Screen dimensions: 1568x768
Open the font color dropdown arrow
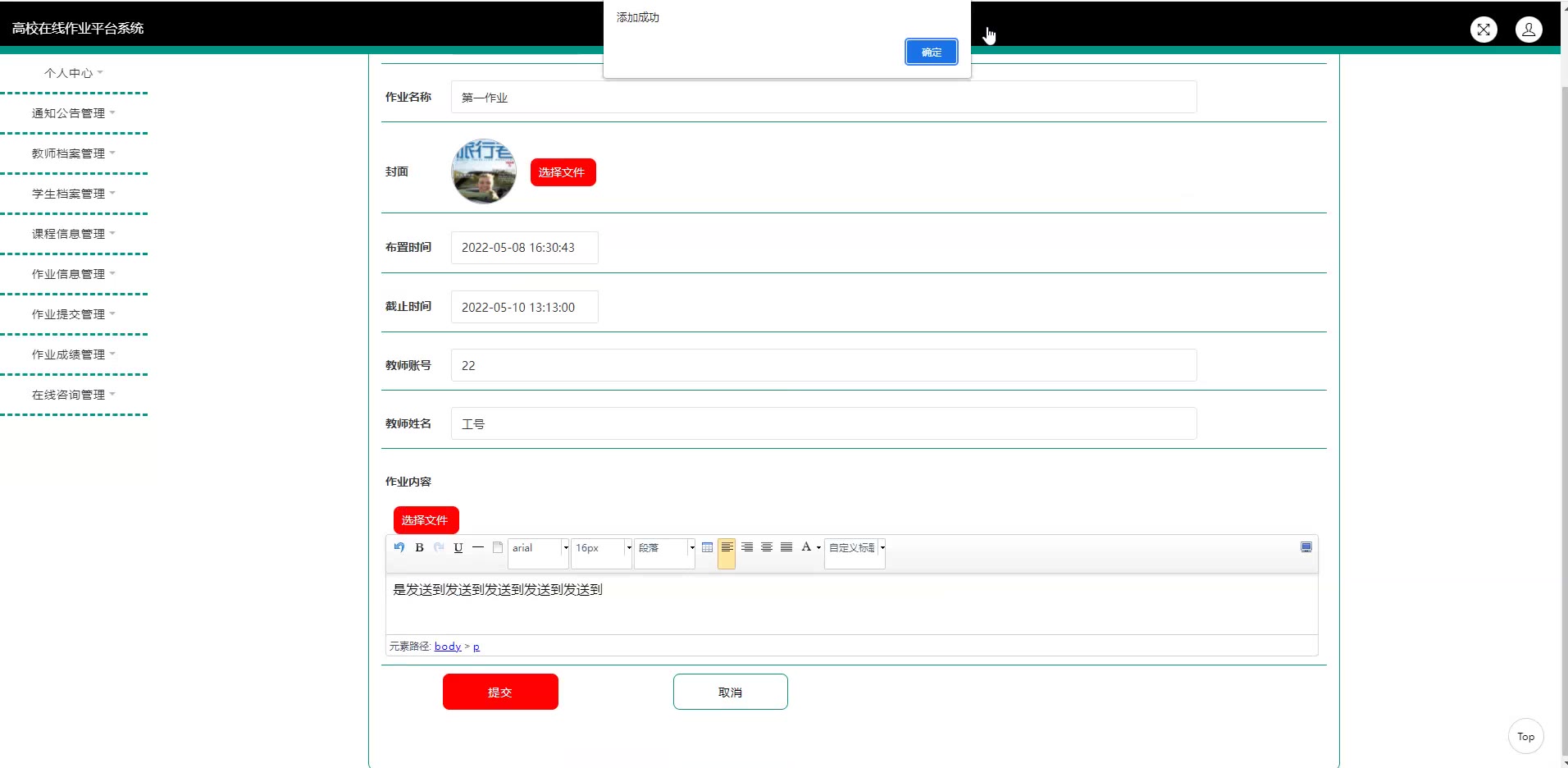818,547
